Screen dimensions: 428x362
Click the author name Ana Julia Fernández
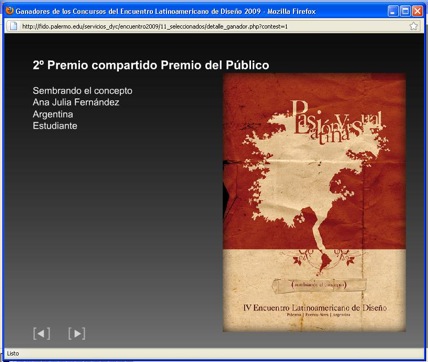tap(76, 102)
